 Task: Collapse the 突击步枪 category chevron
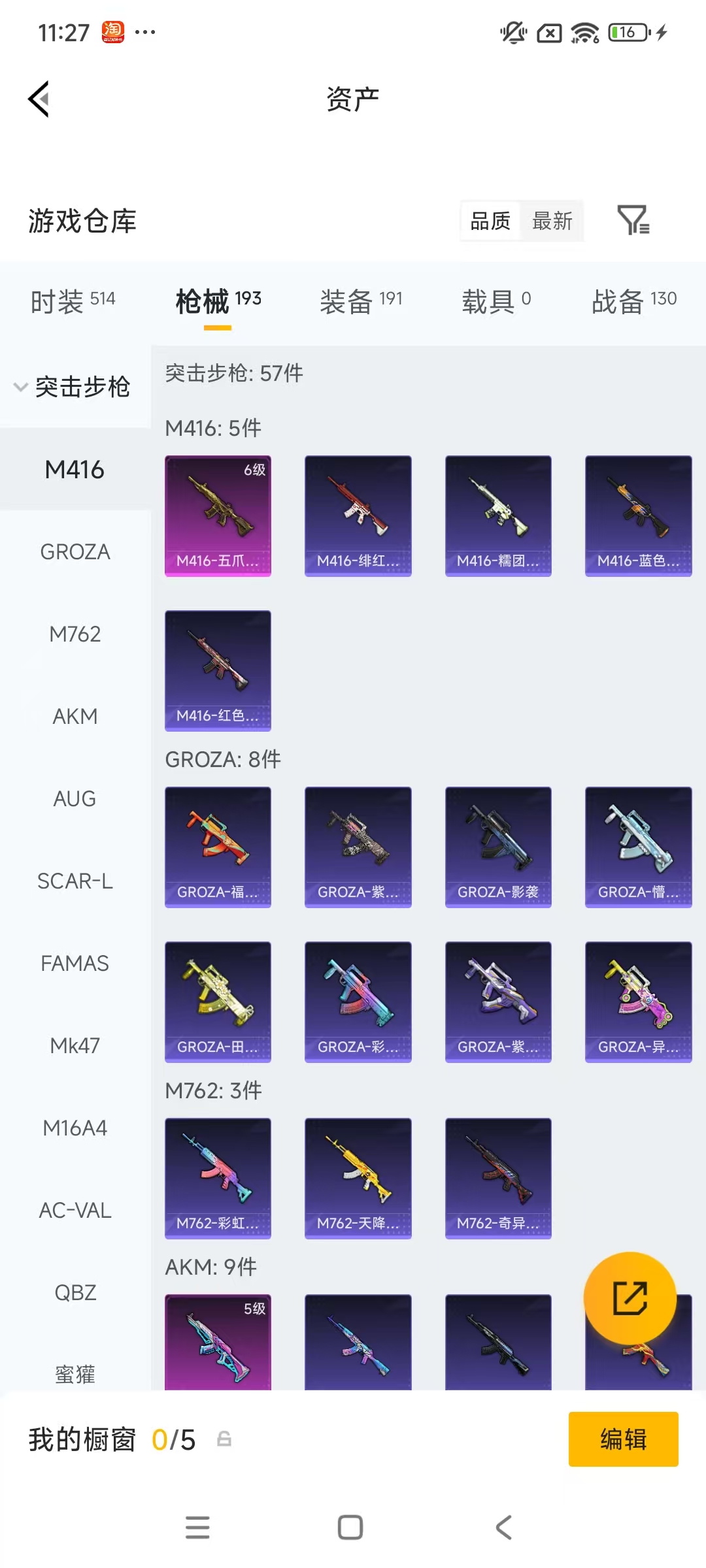[x=21, y=387]
